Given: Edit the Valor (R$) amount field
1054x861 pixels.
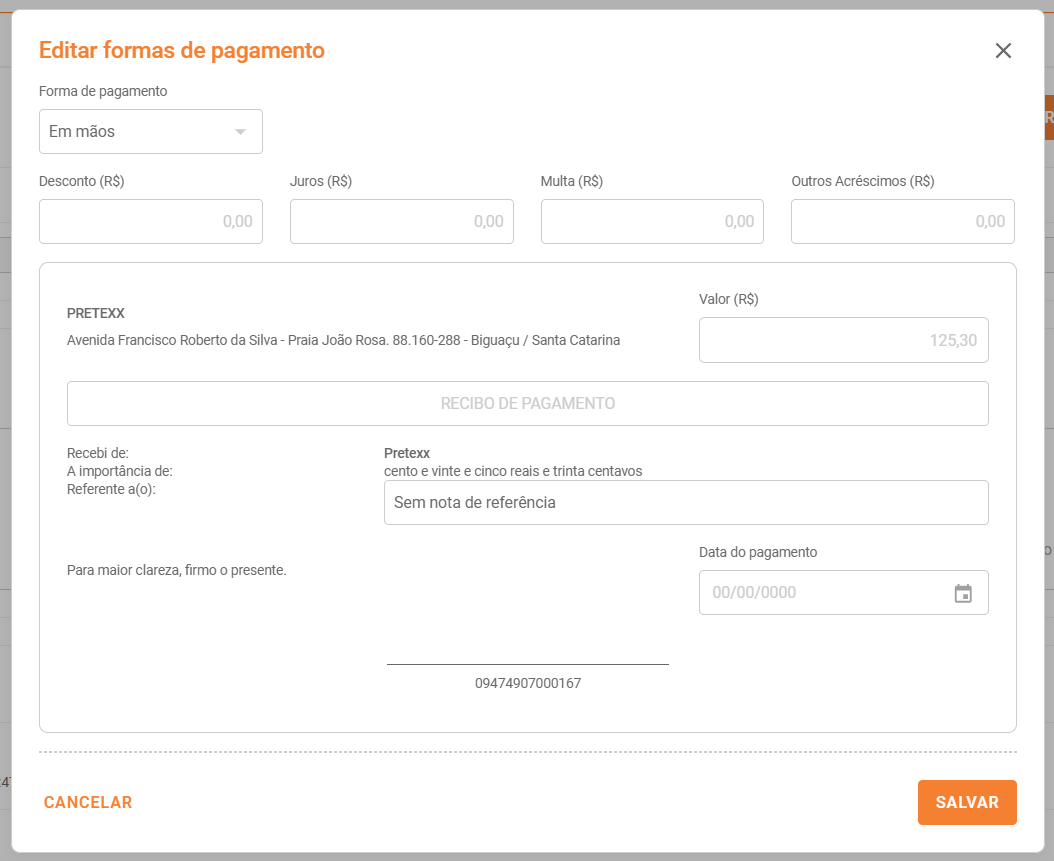Looking at the screenshot, I should [x=843, y=340].
